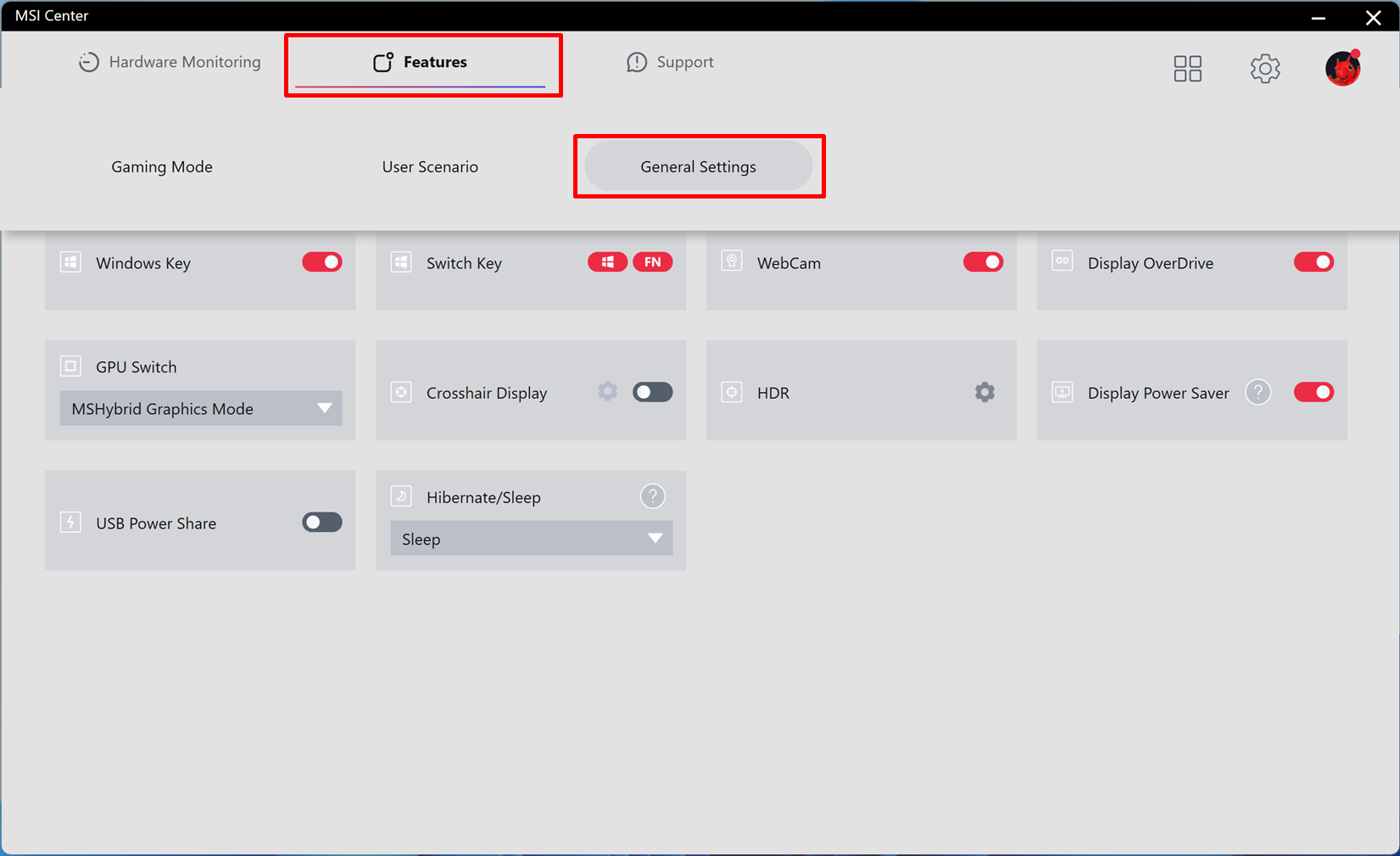Open Crosshair Display settings gear
Viewport: 1400px width, 856px height.
pos(607,392)
